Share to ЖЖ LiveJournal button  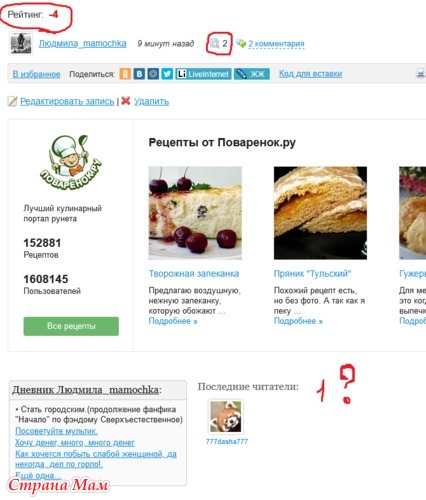252,74
